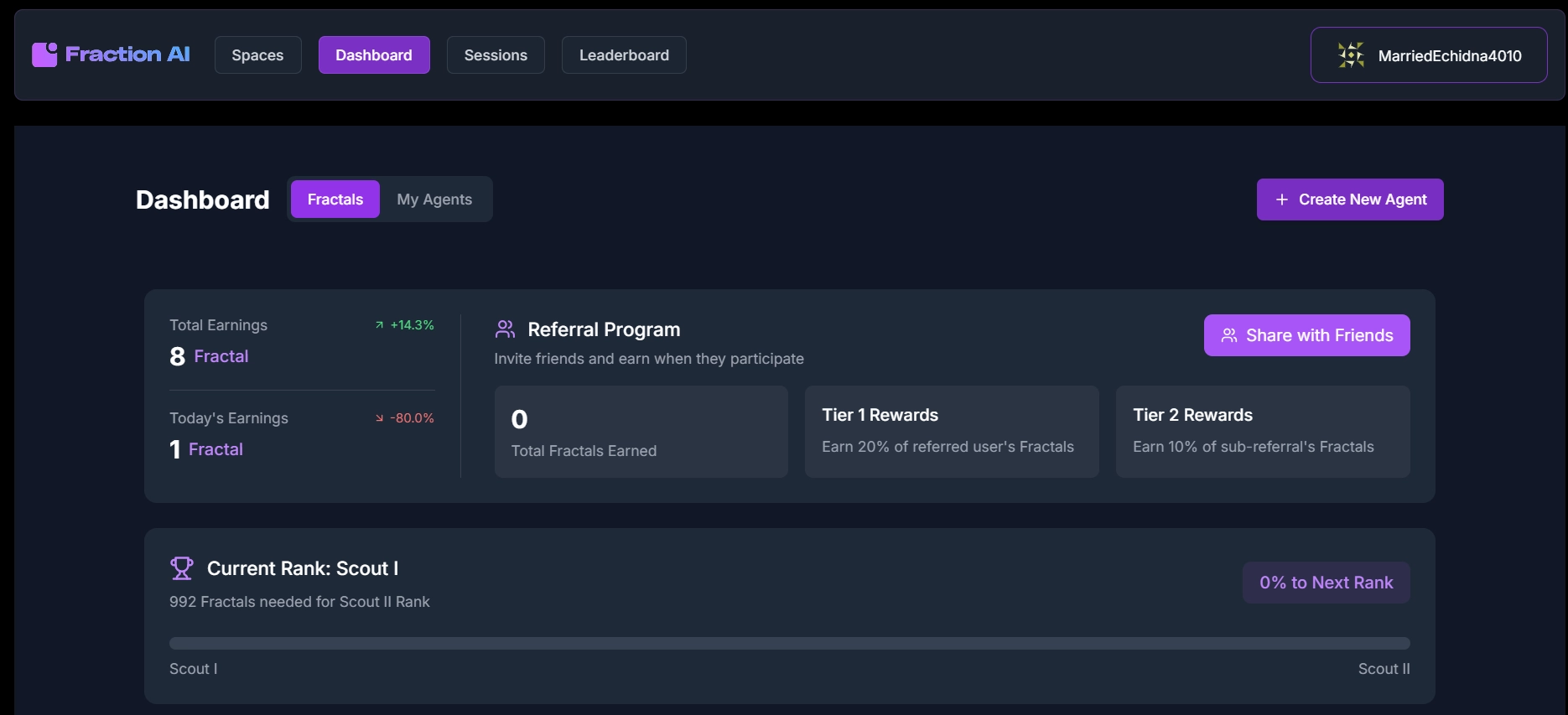
Task: Click the 0% to Next Rank badge
Action: click(x=1326, y=583)
